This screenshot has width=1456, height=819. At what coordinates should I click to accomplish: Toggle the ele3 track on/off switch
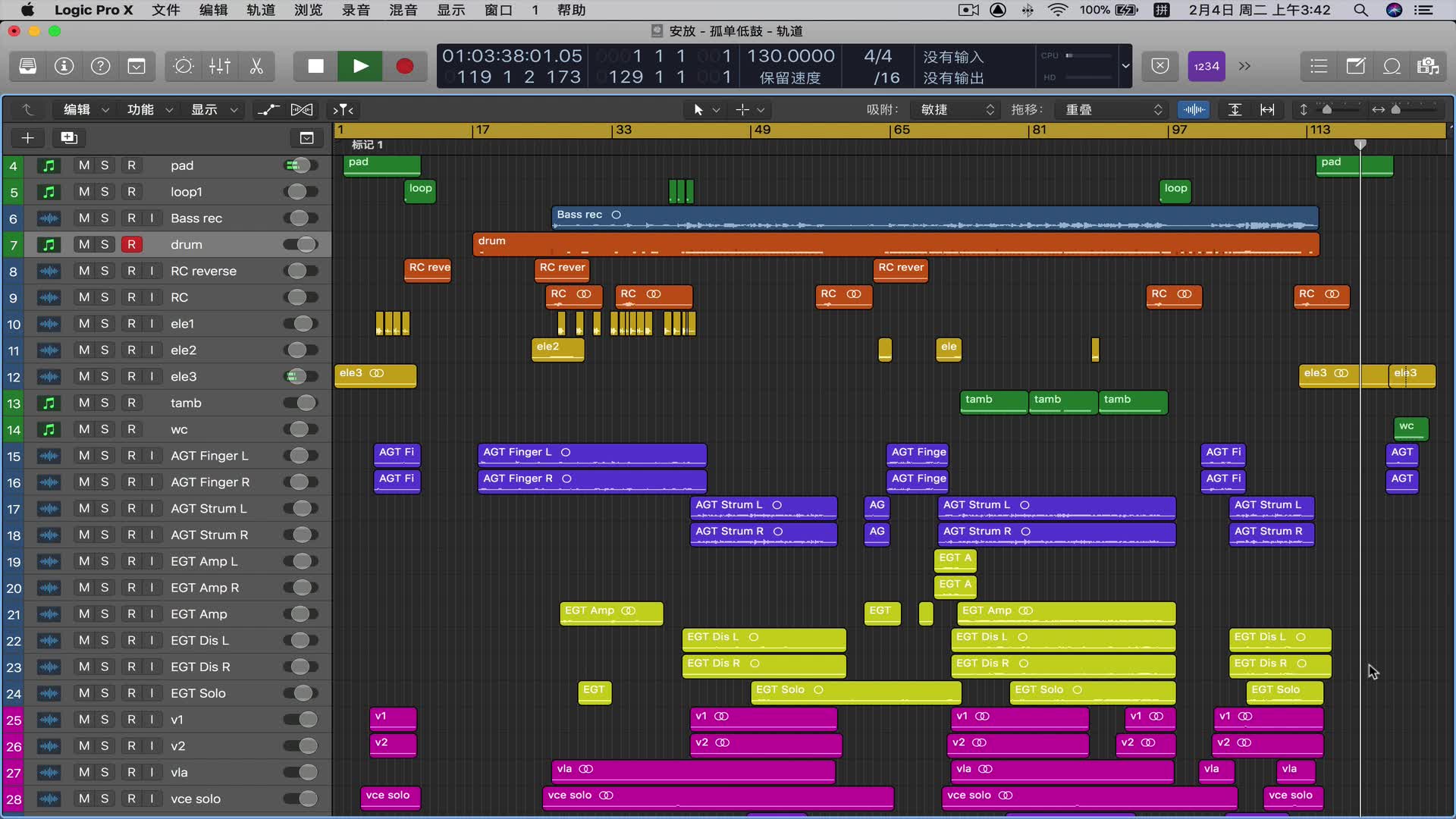[x=301, y=376]
